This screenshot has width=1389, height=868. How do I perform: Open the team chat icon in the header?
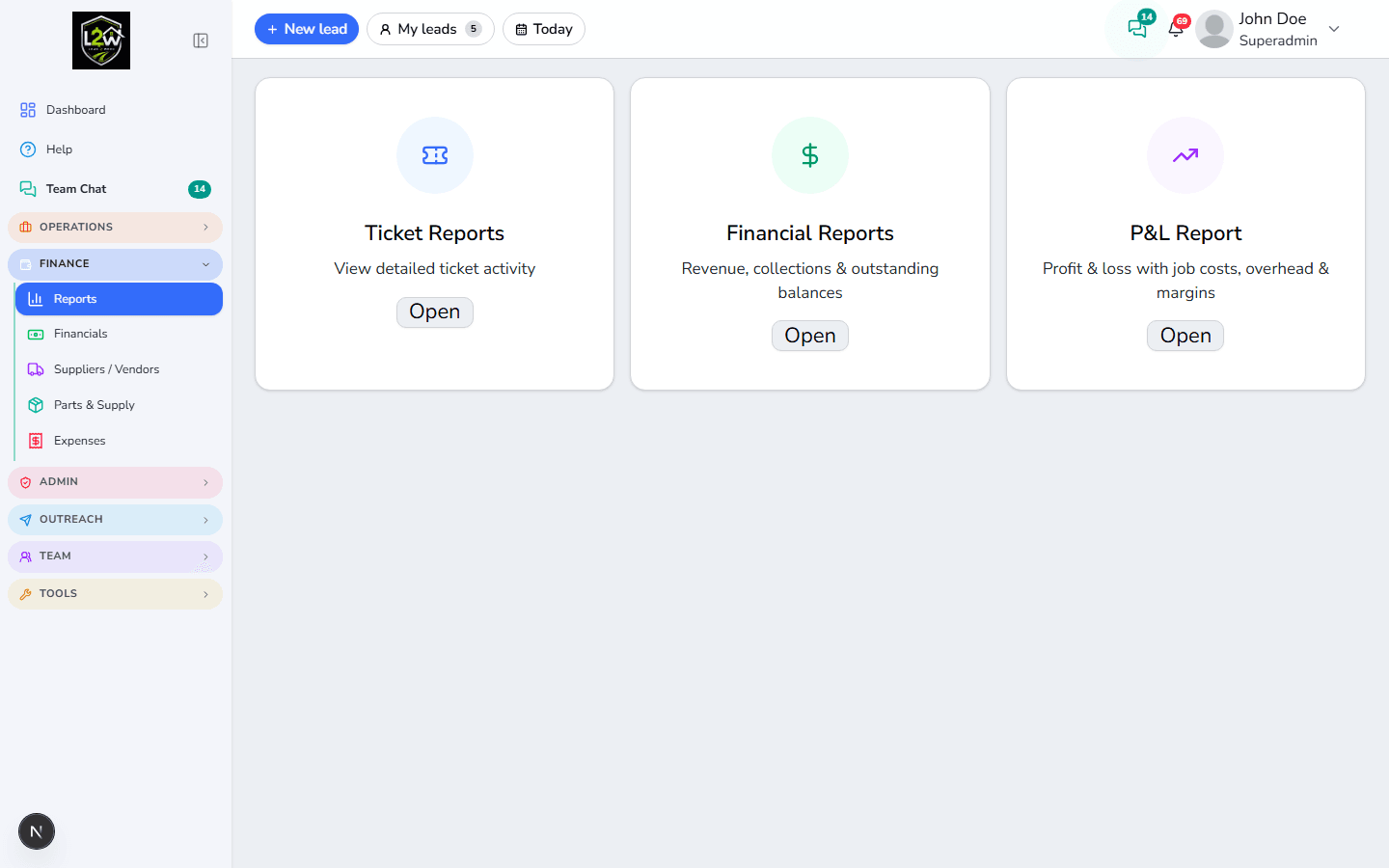pyautogui.click(x=1137, y=29)
